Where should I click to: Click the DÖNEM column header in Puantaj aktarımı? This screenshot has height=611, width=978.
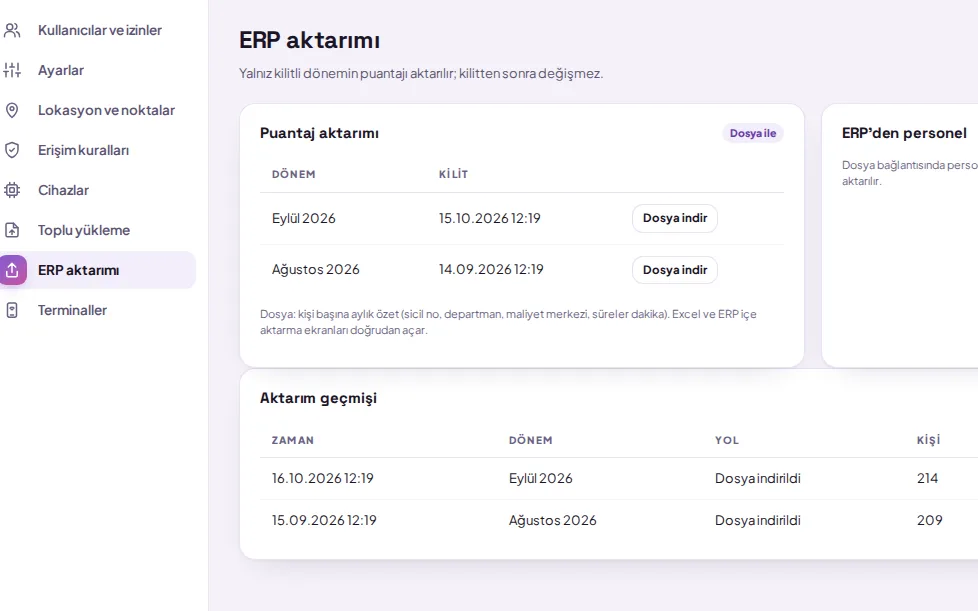coord(294,175)
